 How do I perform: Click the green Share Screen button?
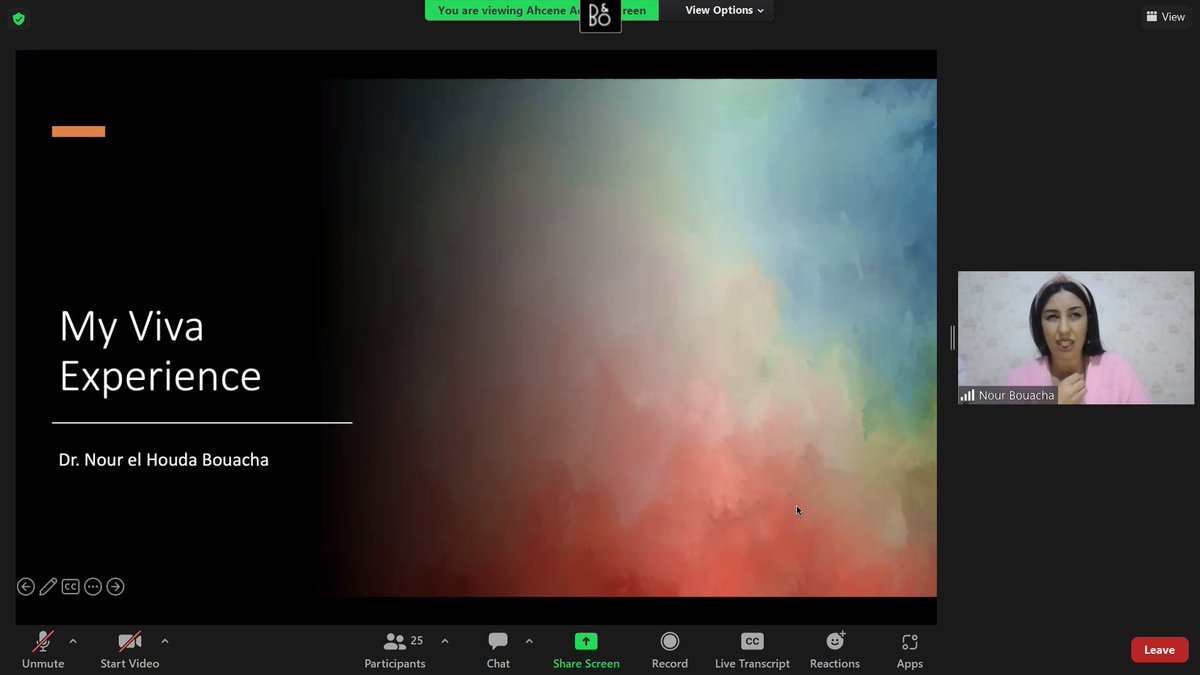pos(586,650)
